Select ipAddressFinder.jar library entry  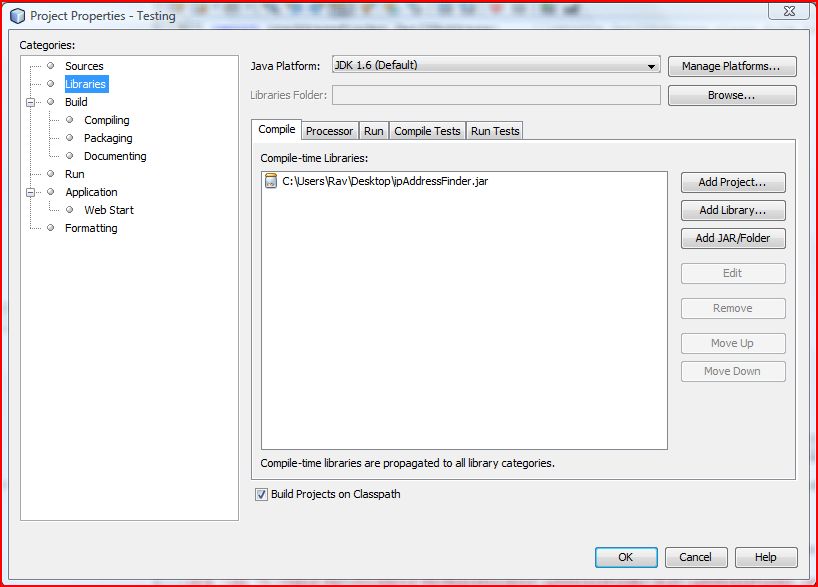[x=385, y=181]
